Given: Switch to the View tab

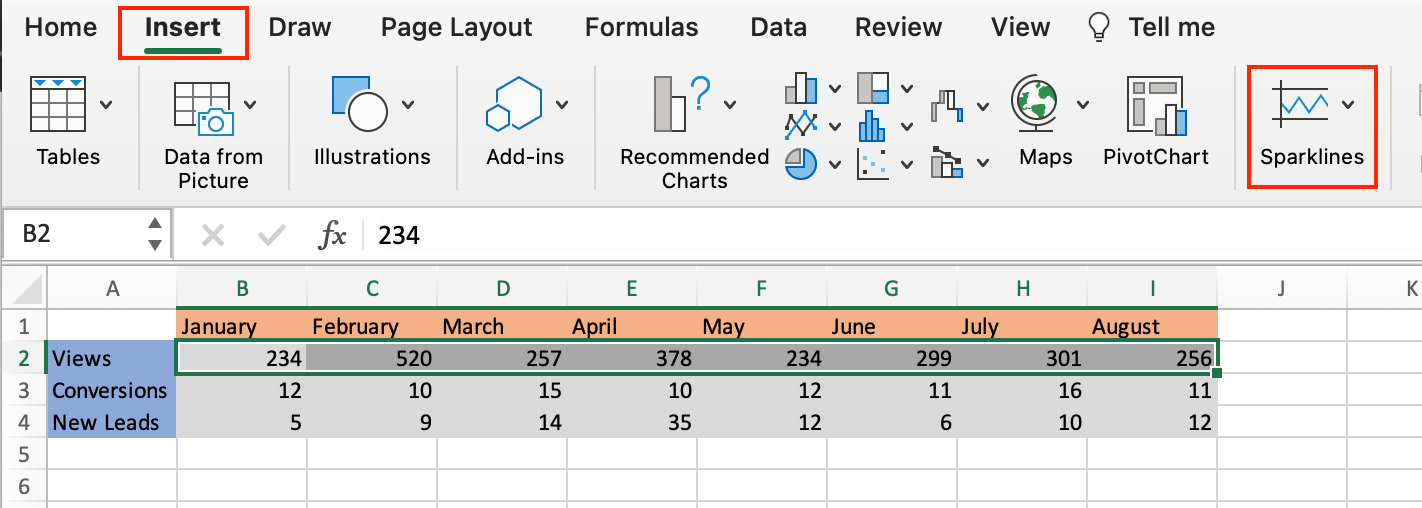Looking at the screenshot, I should click(x=1021, y=28).
